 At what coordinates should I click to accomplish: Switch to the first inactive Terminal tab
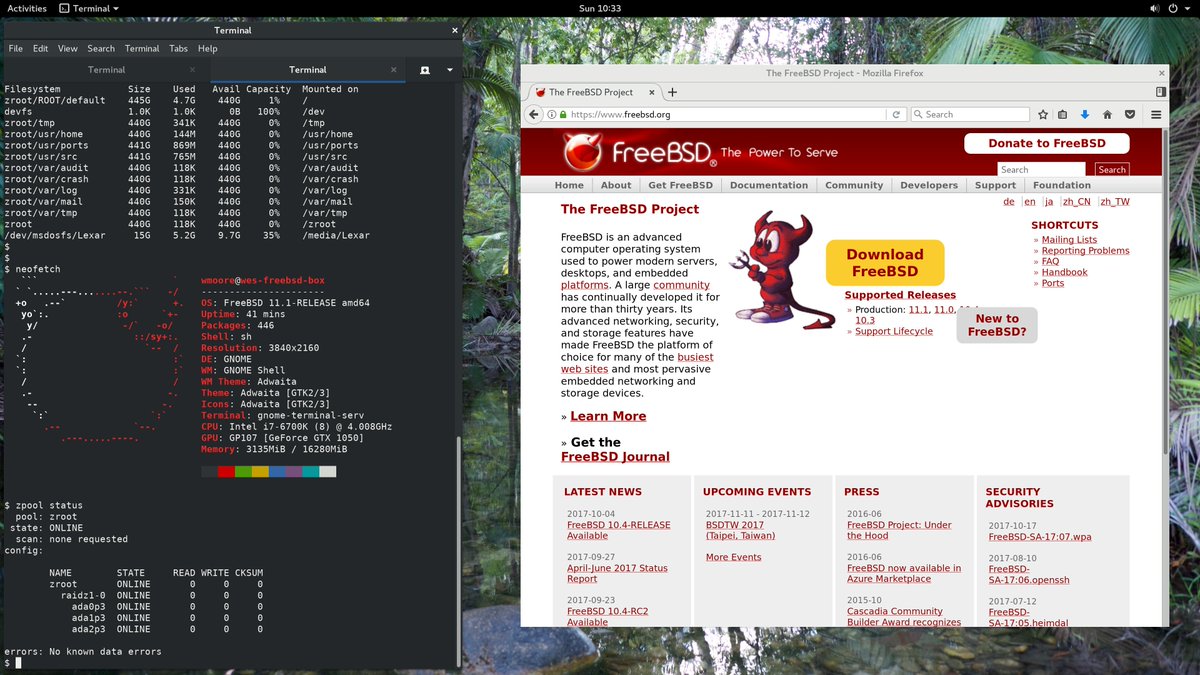106,70
